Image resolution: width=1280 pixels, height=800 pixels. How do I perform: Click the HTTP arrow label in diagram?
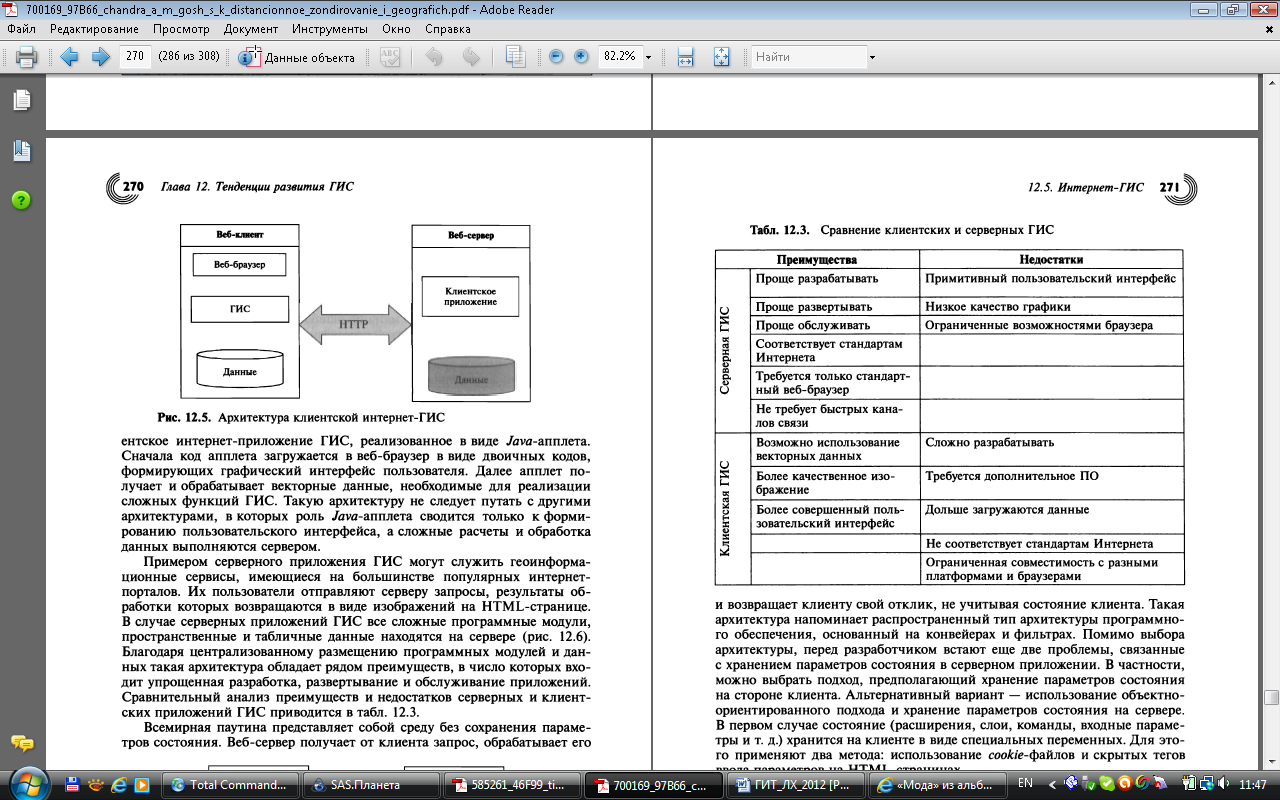354,325
